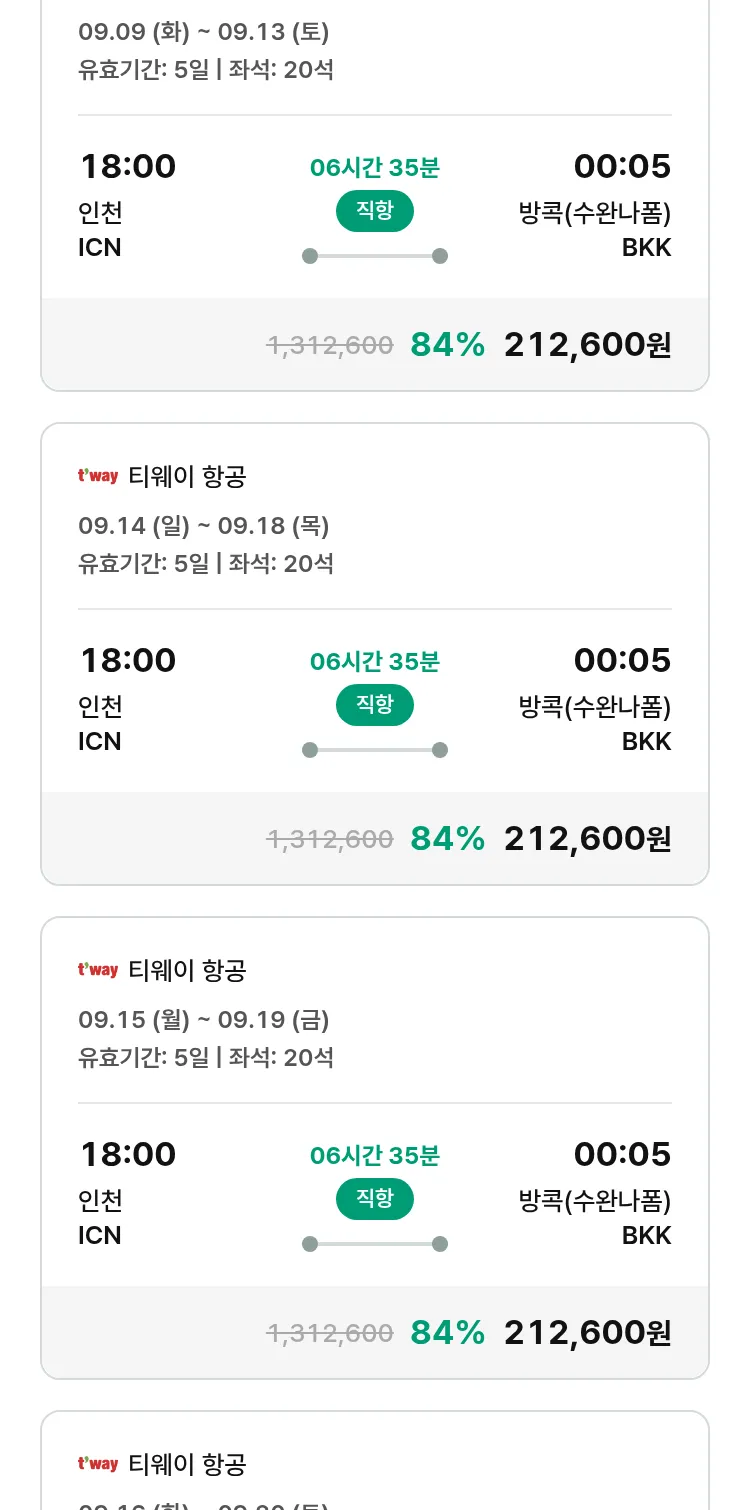Click route line graphic in the 09.15 card

tap(374, 1244)
